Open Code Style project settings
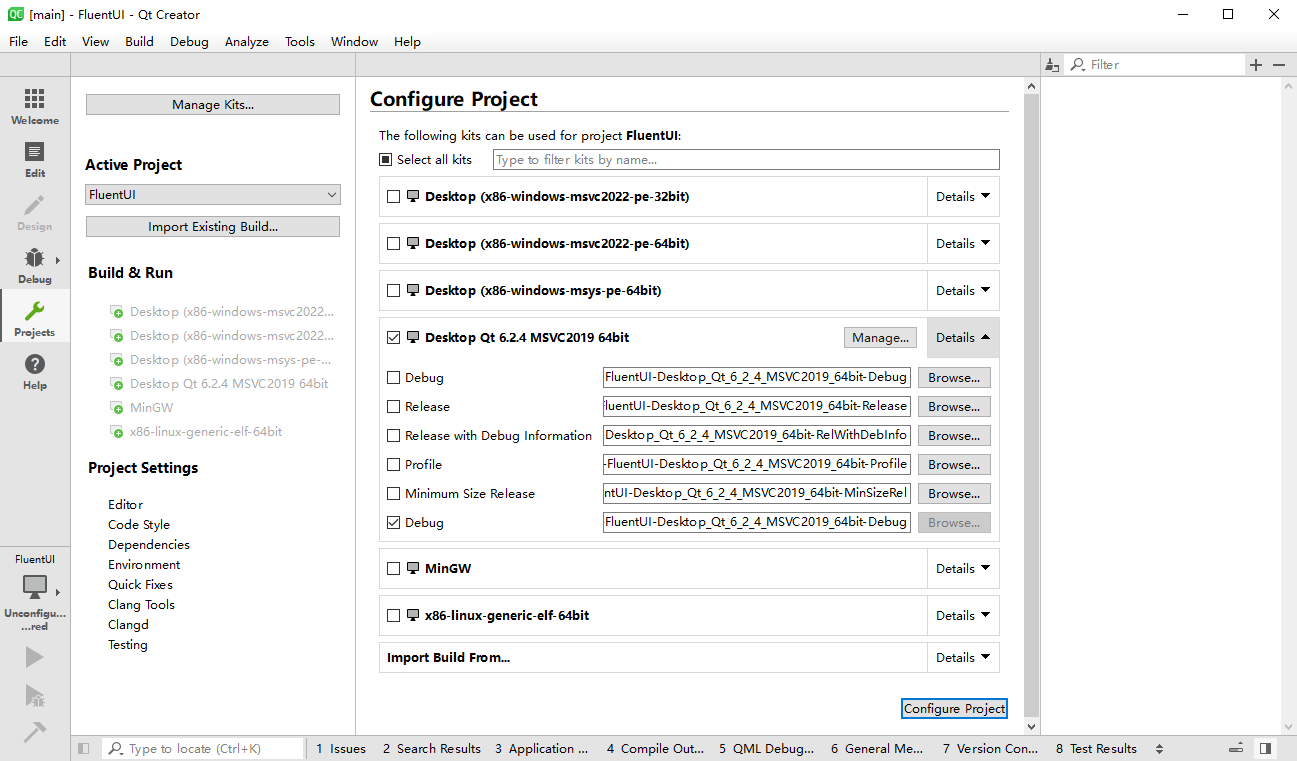The image size is (1297, 761). [139, 525]
